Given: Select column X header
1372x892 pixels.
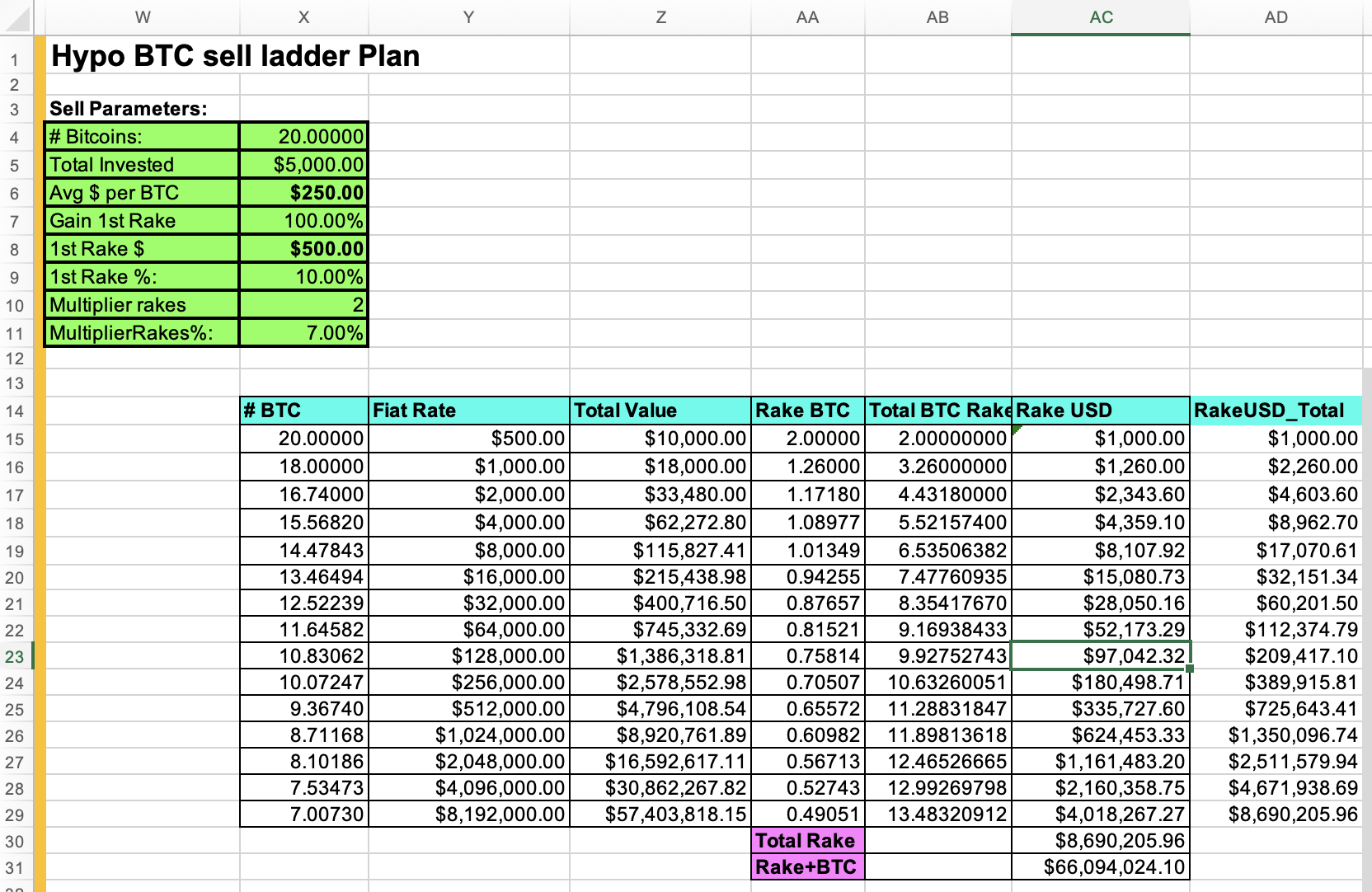Looking at the screenshot, I should 304,17.
